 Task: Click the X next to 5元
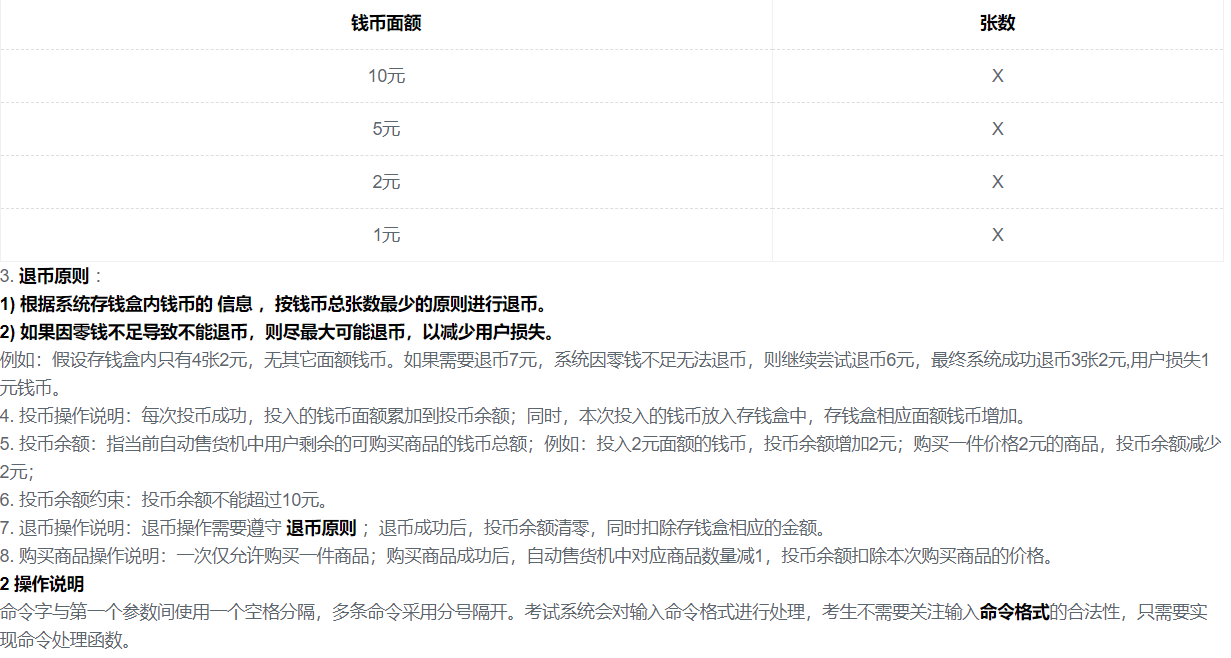996,128
